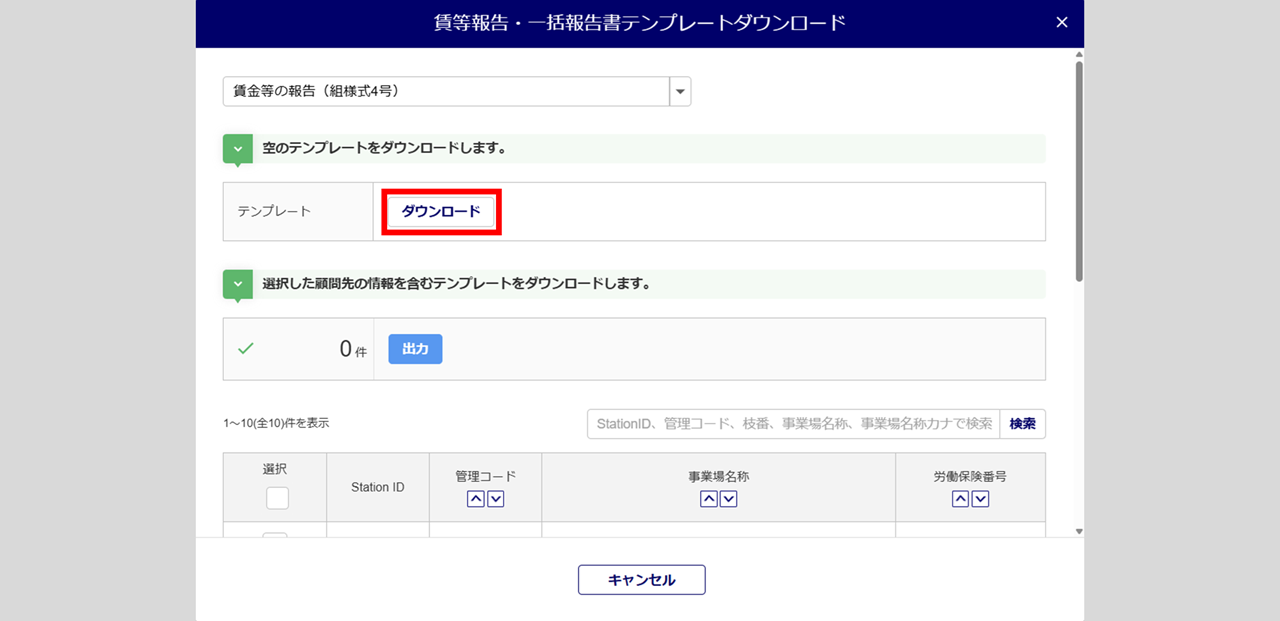
Task: Focus the StationID search input field
Action: coord(793,424)
